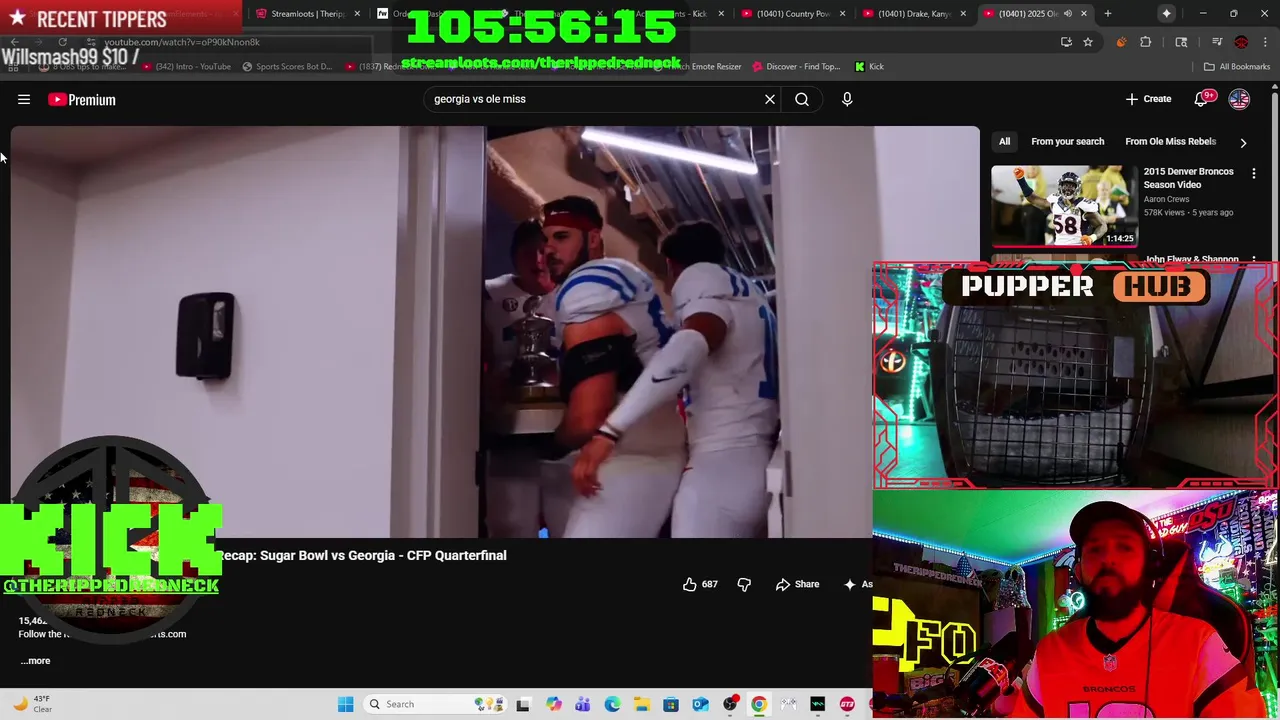The width and height of the screenshot is (1280, 720).
Task: Open the Chrome extensions puzzle menu
Action: click(x=1145, y=42)
